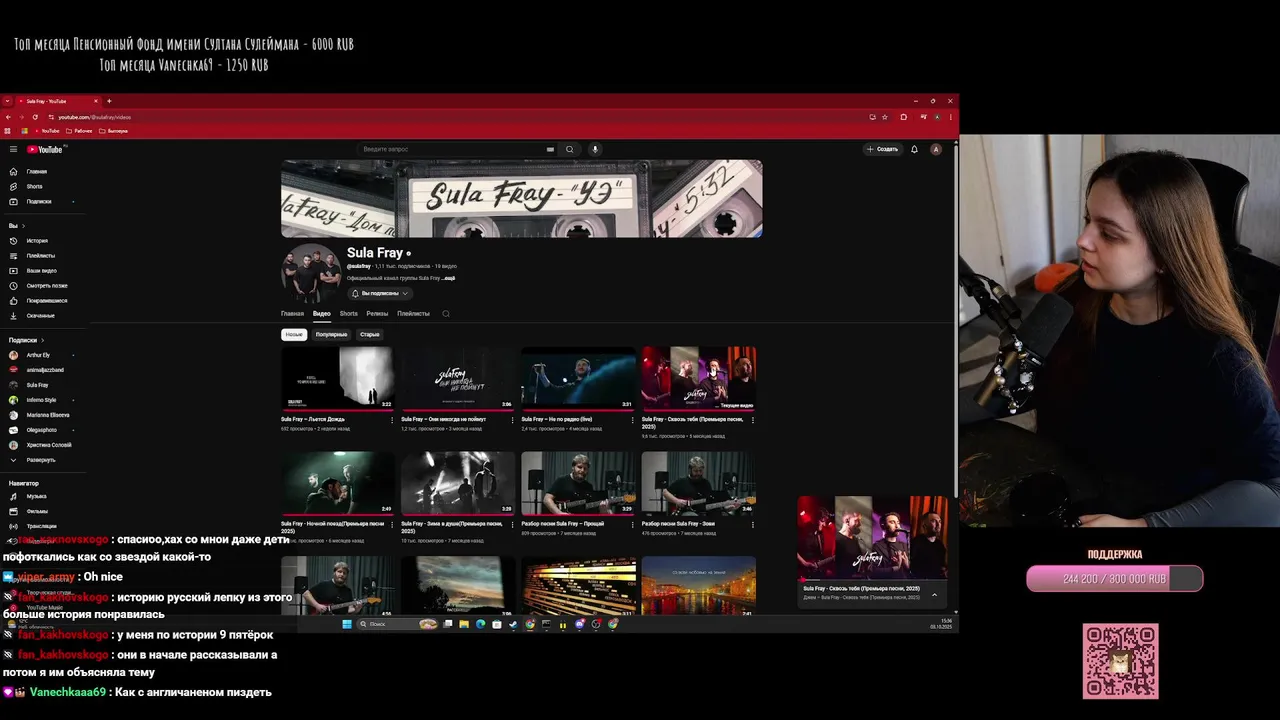Go back with the browser back arrow

tap(8, 117)
